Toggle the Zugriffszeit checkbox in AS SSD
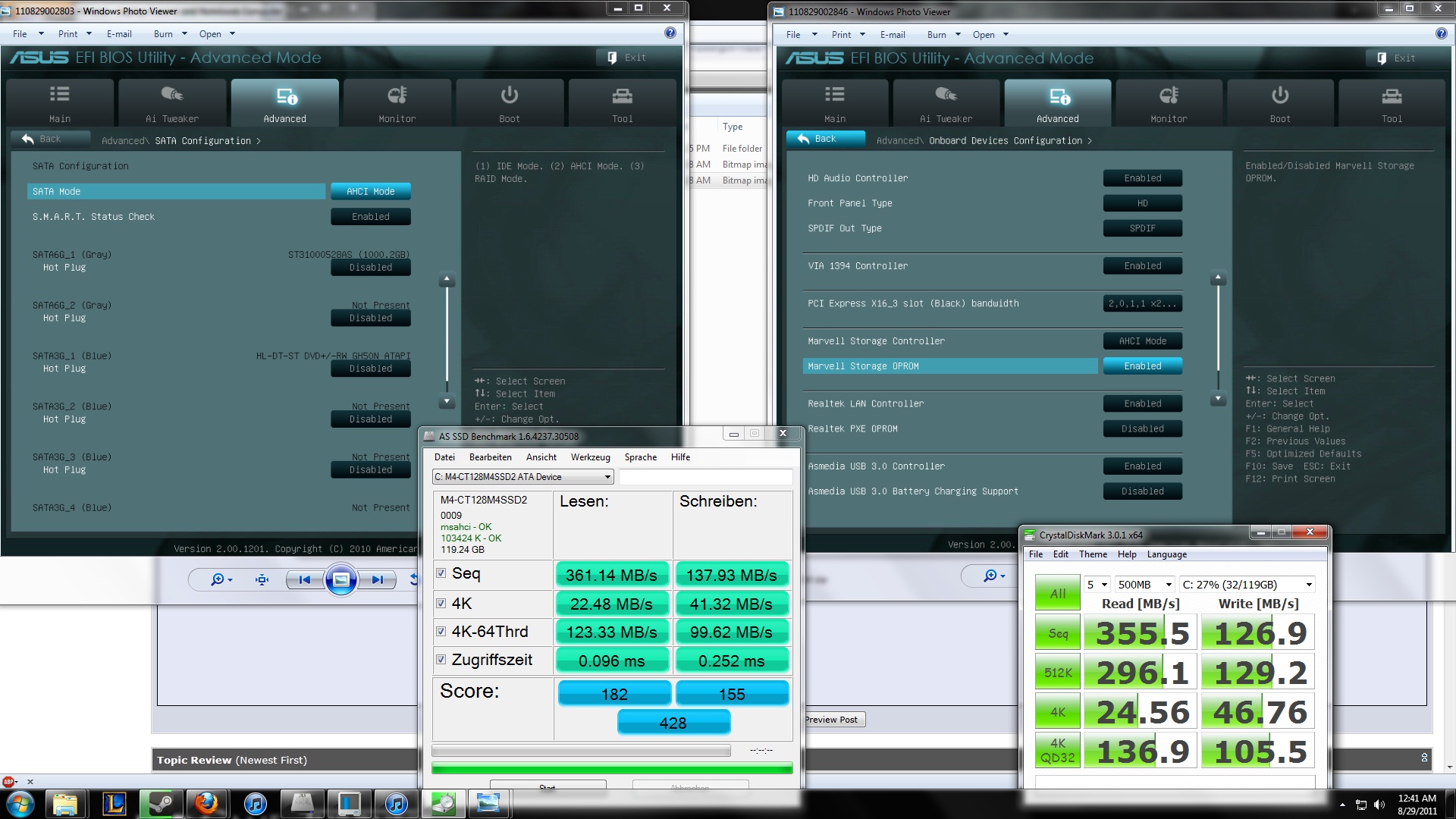Viewport: 1456px width, 819px height. (x=441, y=660)
